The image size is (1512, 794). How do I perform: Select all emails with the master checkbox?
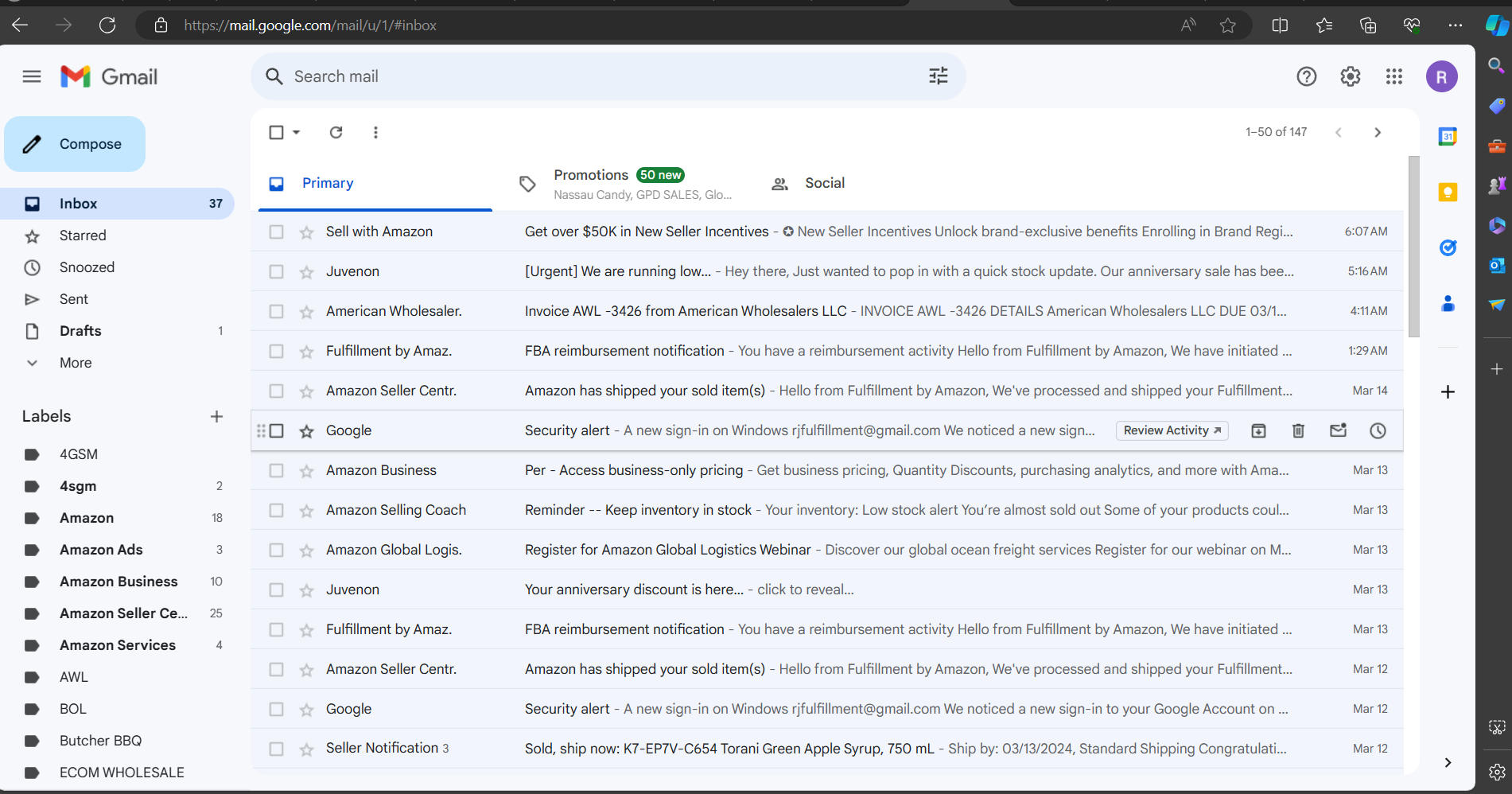(x=276, y=132)
